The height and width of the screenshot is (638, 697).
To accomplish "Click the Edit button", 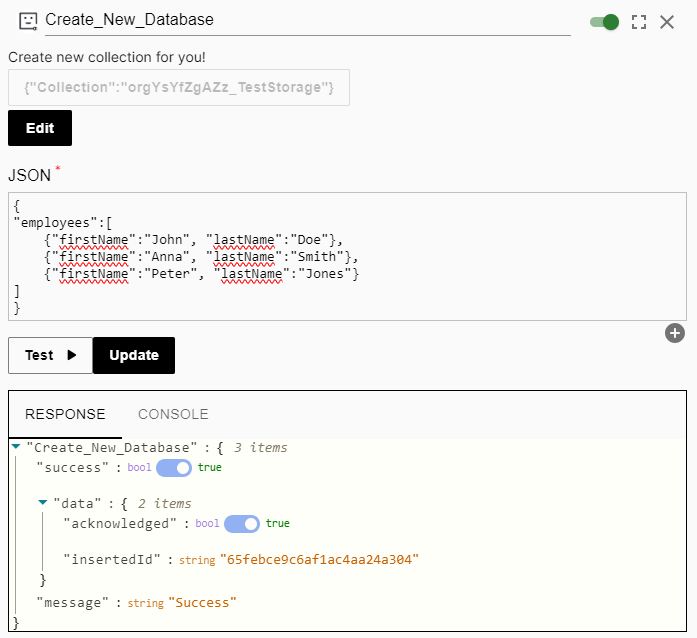I will tap(40, 128).
